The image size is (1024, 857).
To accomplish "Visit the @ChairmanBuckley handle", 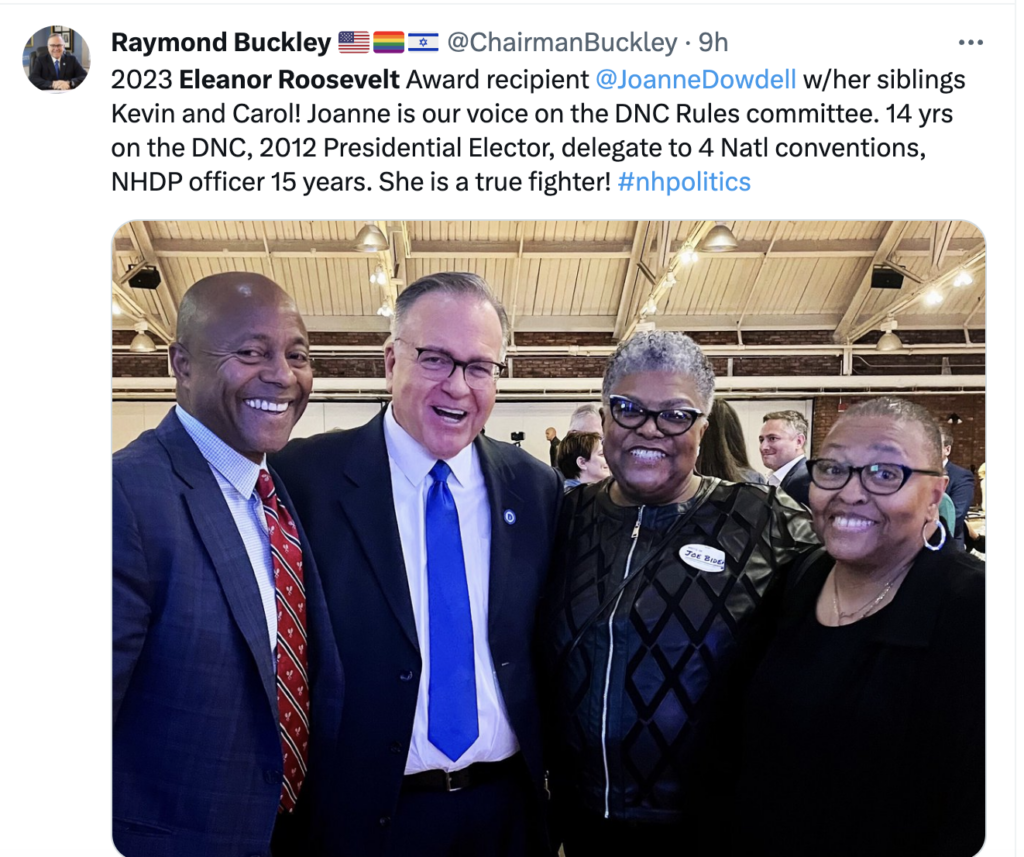I will [x=562, y=42].
